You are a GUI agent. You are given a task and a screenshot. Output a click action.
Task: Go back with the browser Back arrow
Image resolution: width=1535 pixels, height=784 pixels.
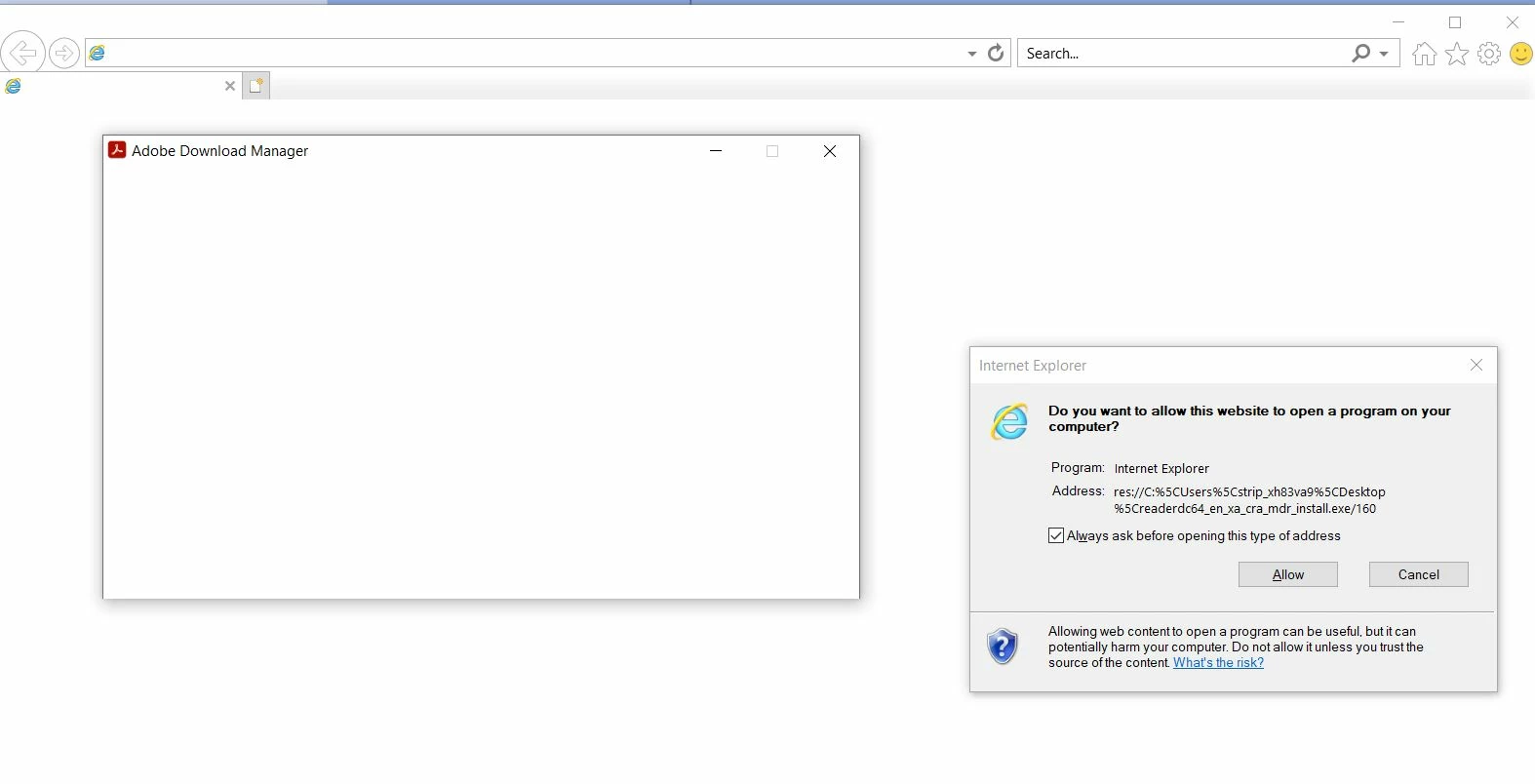point(22,52)
